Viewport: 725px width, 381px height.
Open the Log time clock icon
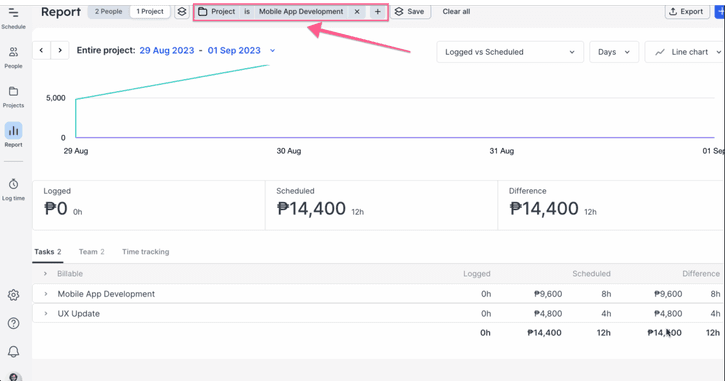(x=13, y=184)
